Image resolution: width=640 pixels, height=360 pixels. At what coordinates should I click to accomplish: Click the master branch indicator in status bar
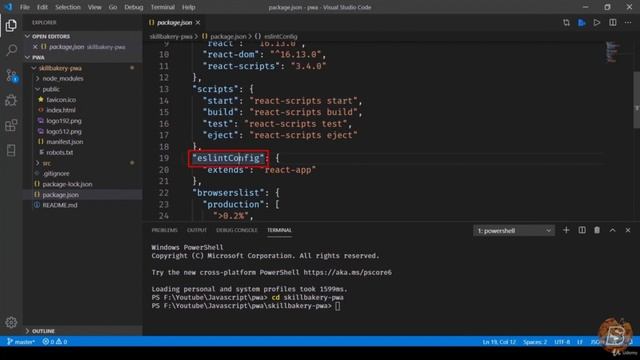pyautogui.click(x=21, y=342)
